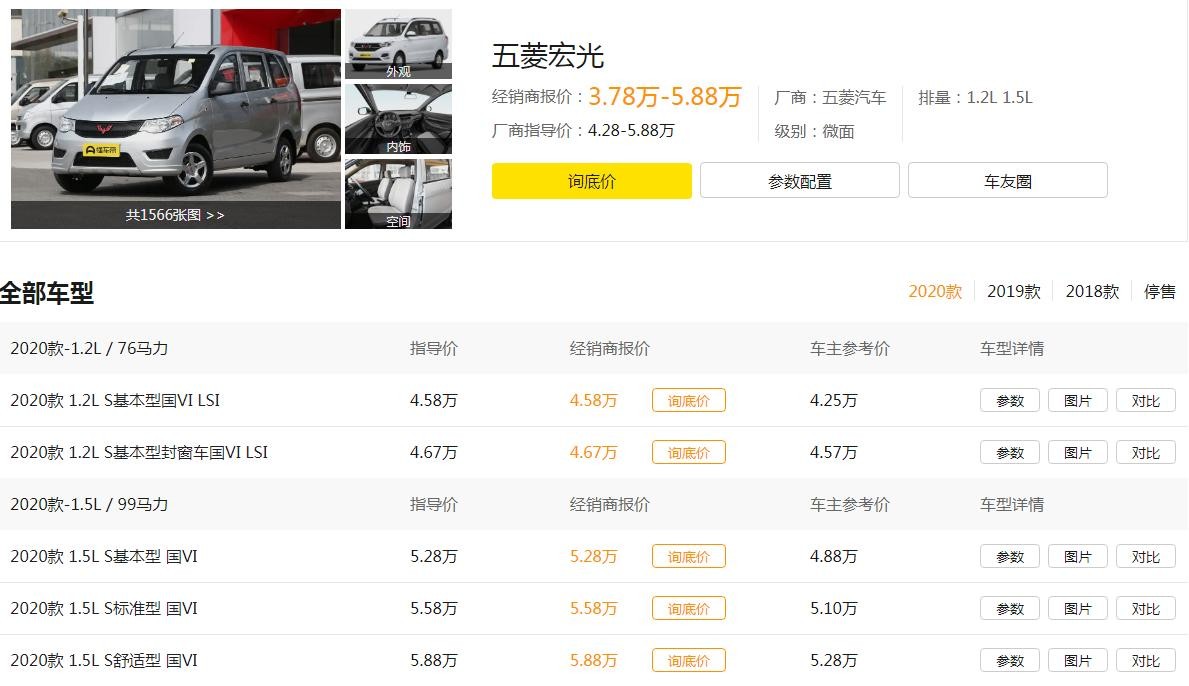Open the main Wuling Hongguang car photo
This screenshot has height=686, width=1189.
point(175,105)
